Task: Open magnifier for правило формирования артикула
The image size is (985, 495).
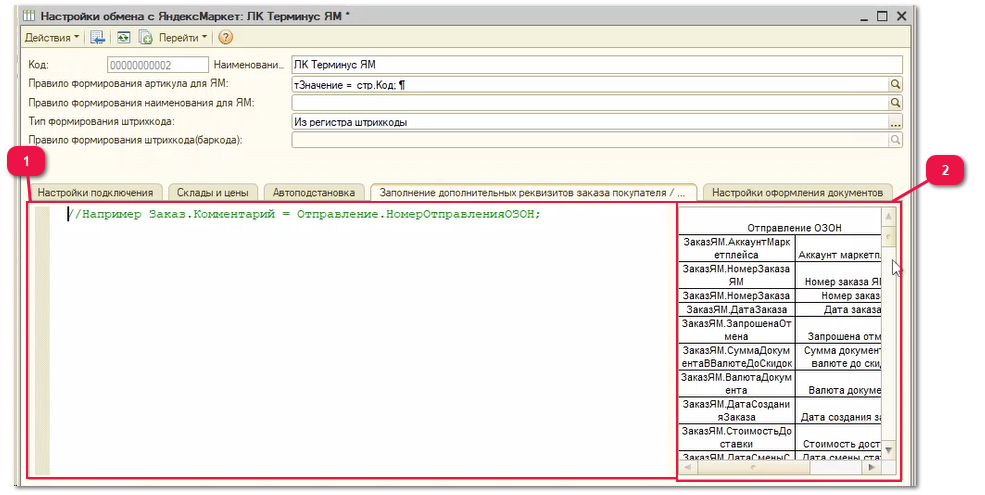Action: (896, 84)
